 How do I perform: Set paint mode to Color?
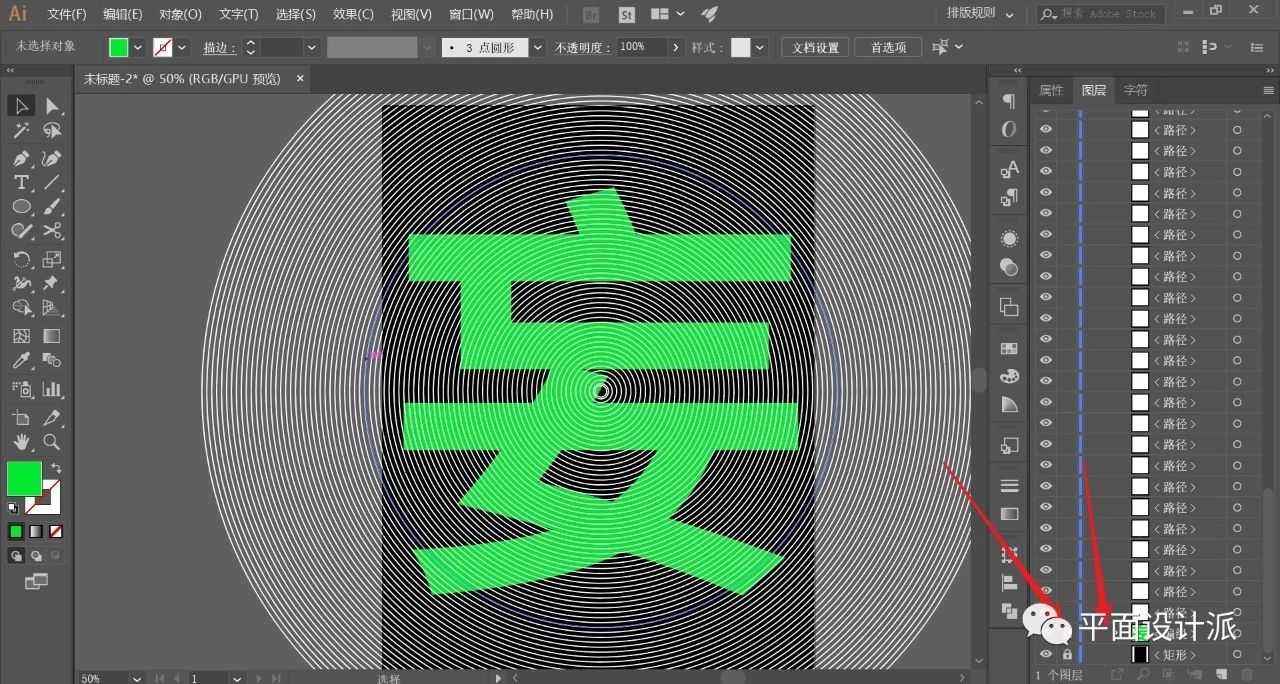tap(16, 531)
